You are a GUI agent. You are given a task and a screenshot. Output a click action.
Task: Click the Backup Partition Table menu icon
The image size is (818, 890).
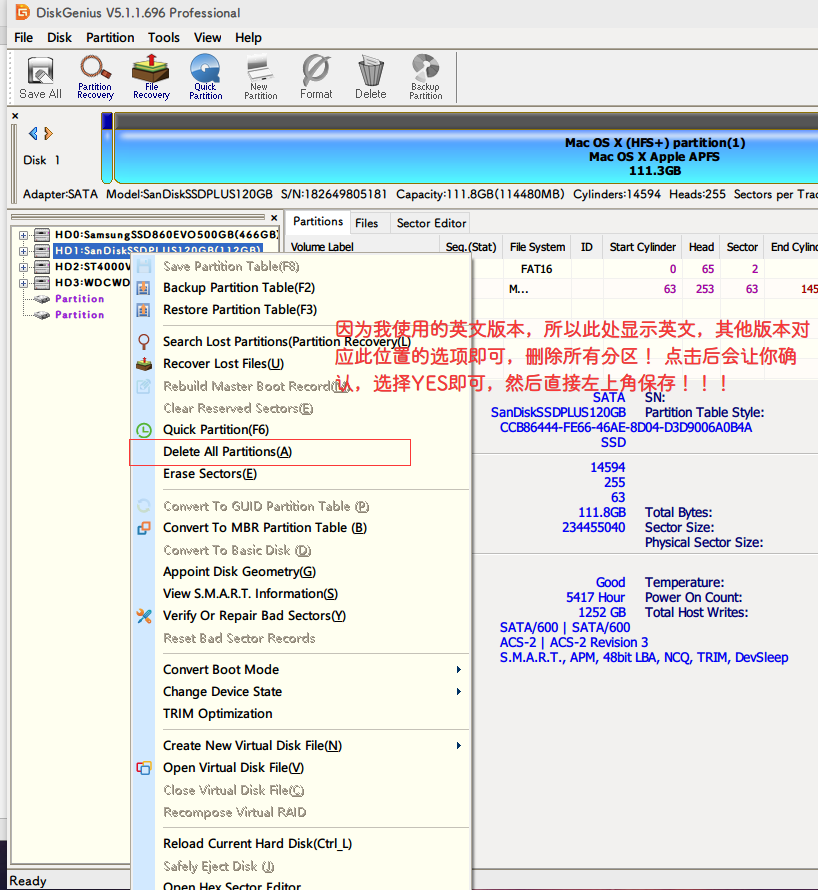point(144,288)
